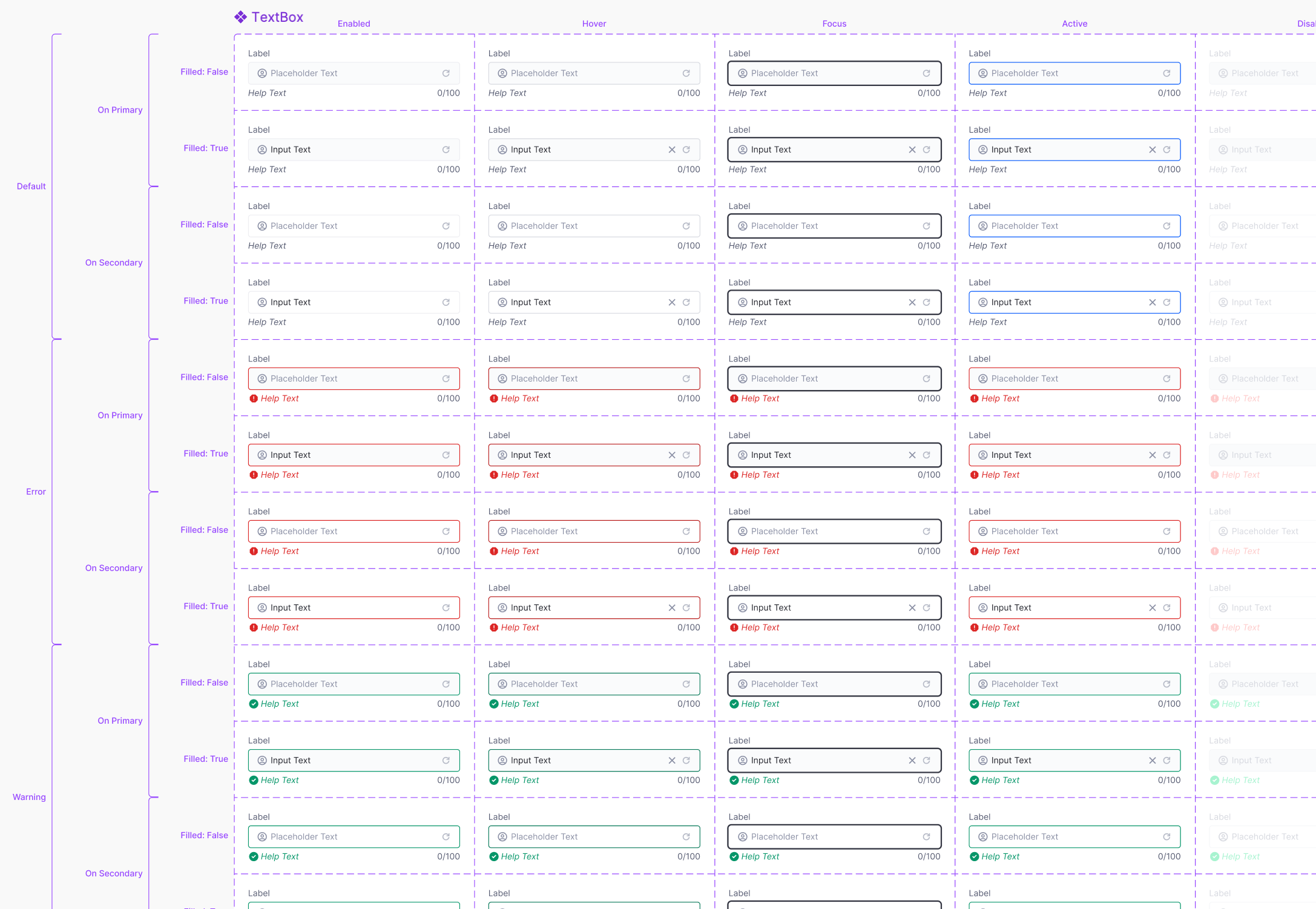The height and width of the screenshot is (909, 1316).
Task: Click the TextBox component diamond icon
Action: coord(240,17)
